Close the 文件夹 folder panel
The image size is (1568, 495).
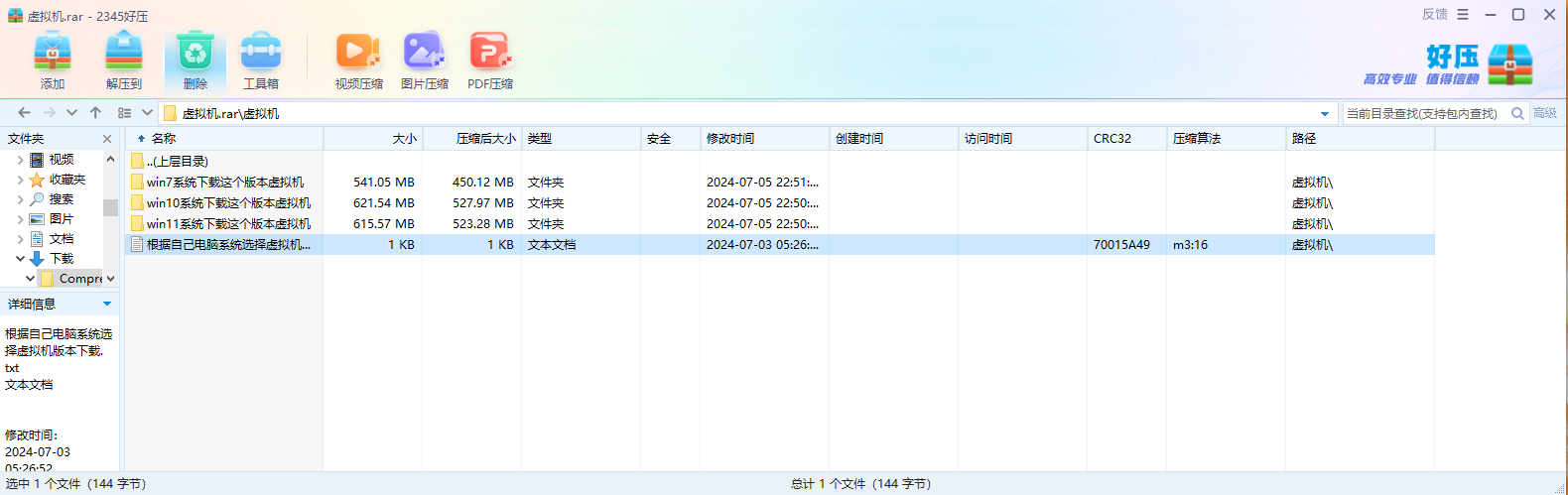(107, 139)
